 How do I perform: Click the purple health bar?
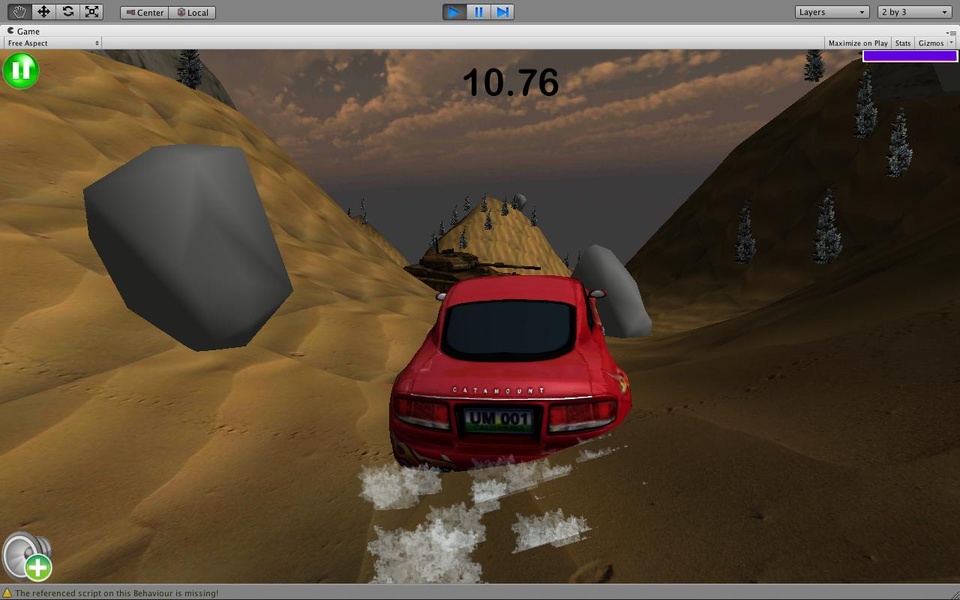910,56
